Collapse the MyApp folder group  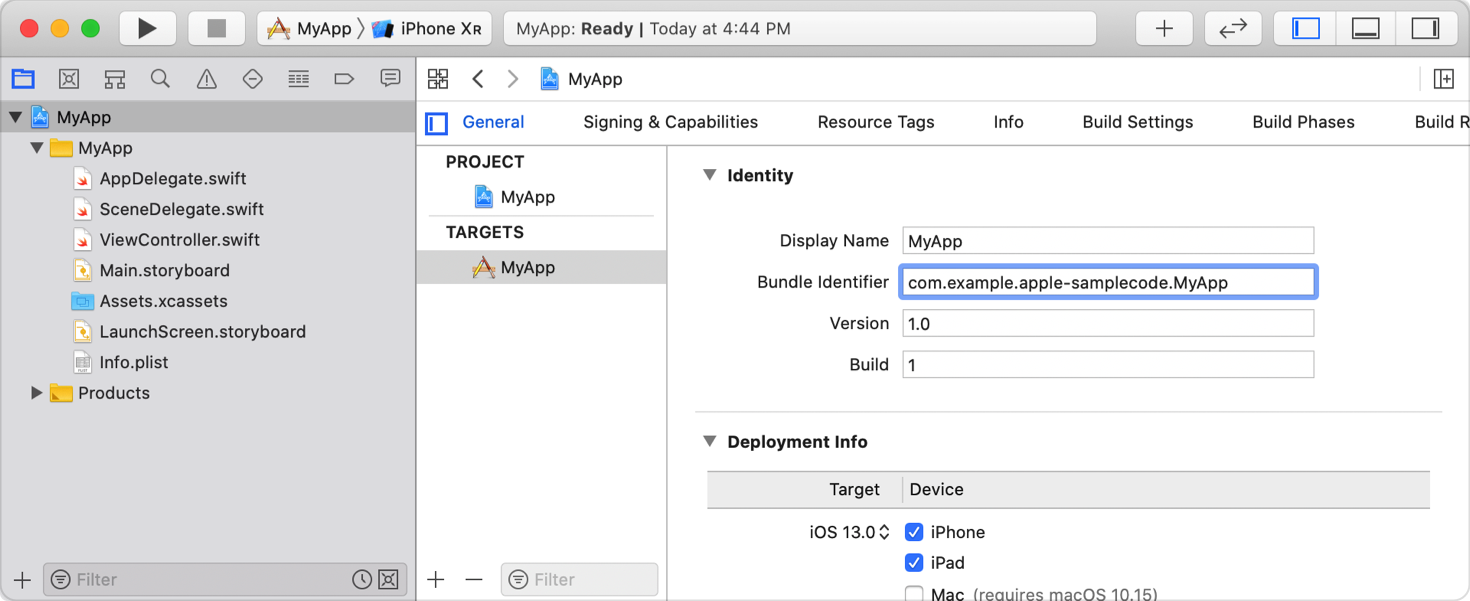click(x=37, y=148)
